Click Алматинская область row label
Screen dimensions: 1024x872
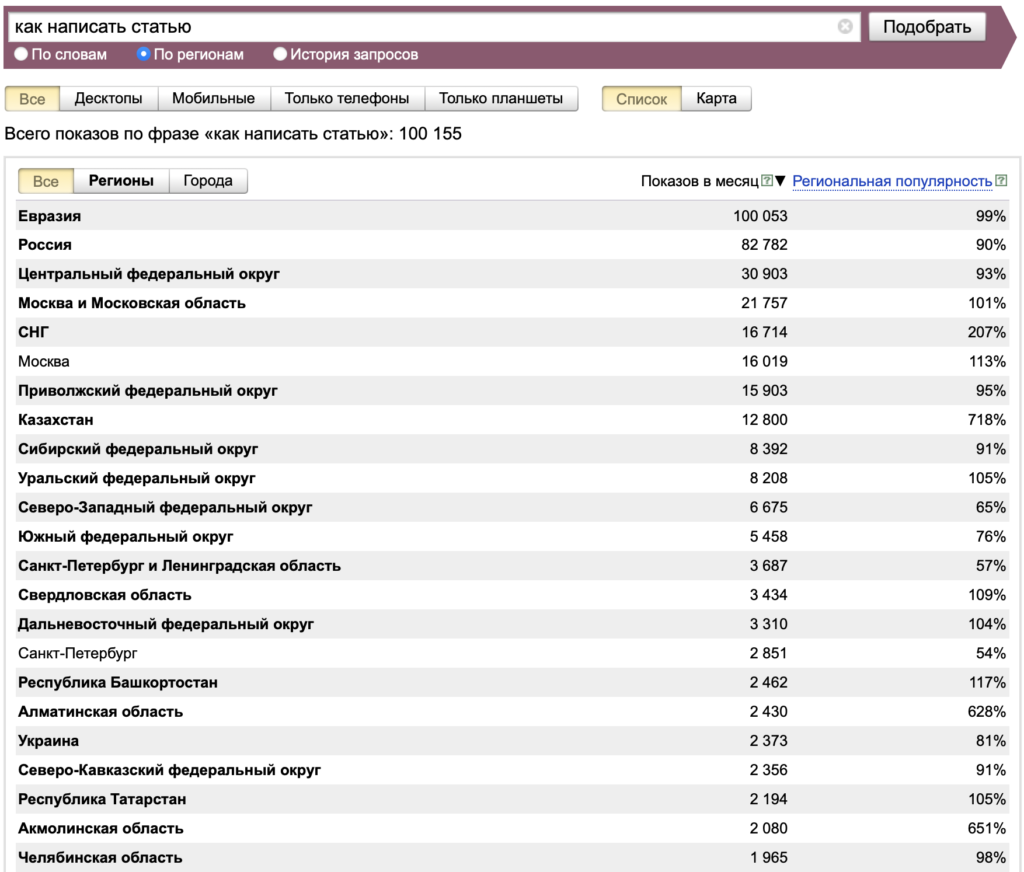(101, 712)
